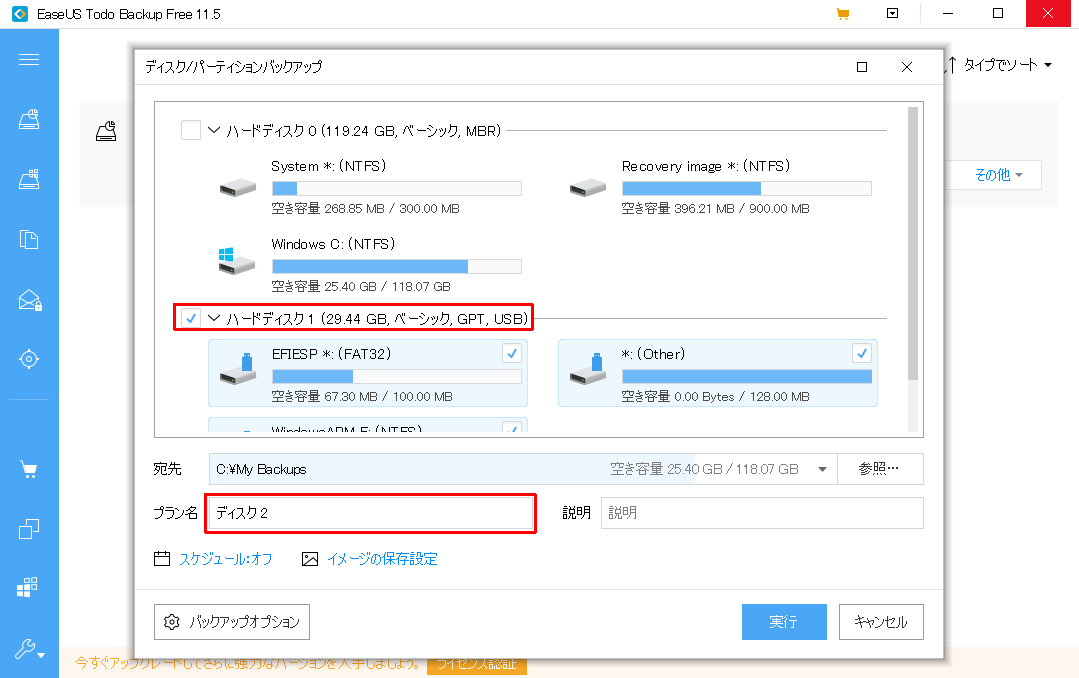Screen dimensions: 1079x678
Task: Click the System partition drive icon
Action: click(238, 187)
